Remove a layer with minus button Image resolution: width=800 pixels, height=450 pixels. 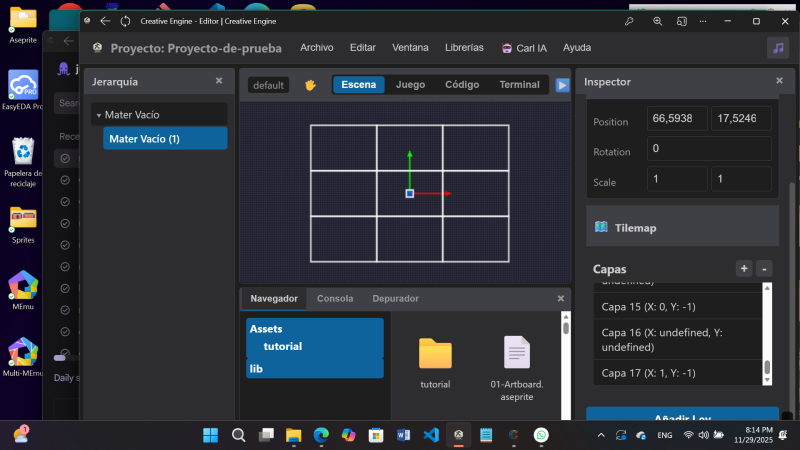coord(764,269)
